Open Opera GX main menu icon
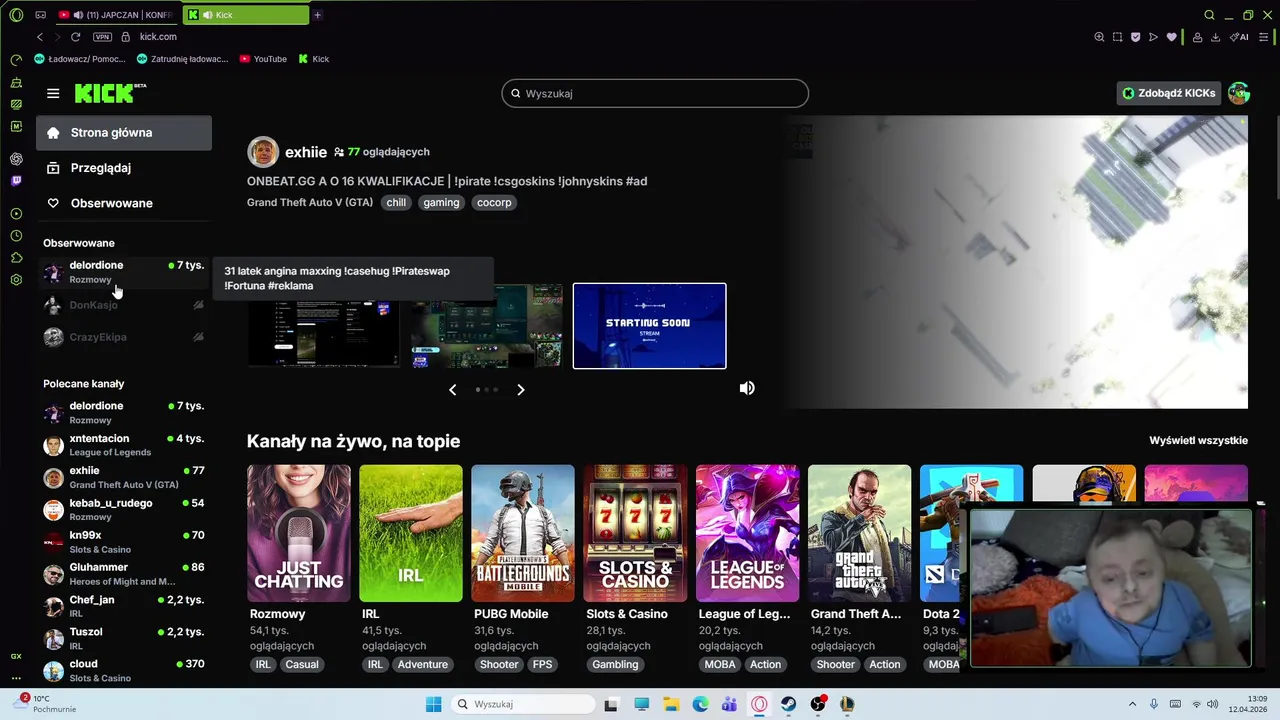Viewport: 1280px width, 720px height. (16, 15)
